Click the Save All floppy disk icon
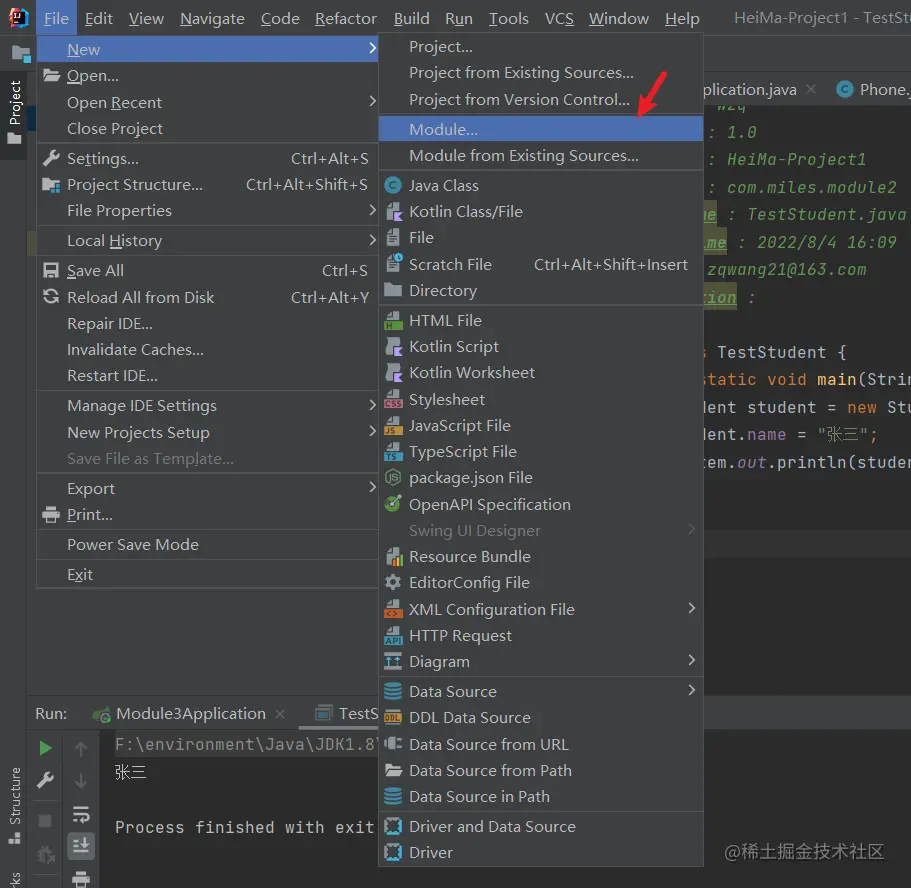911x888 pixels. [51, 270]
